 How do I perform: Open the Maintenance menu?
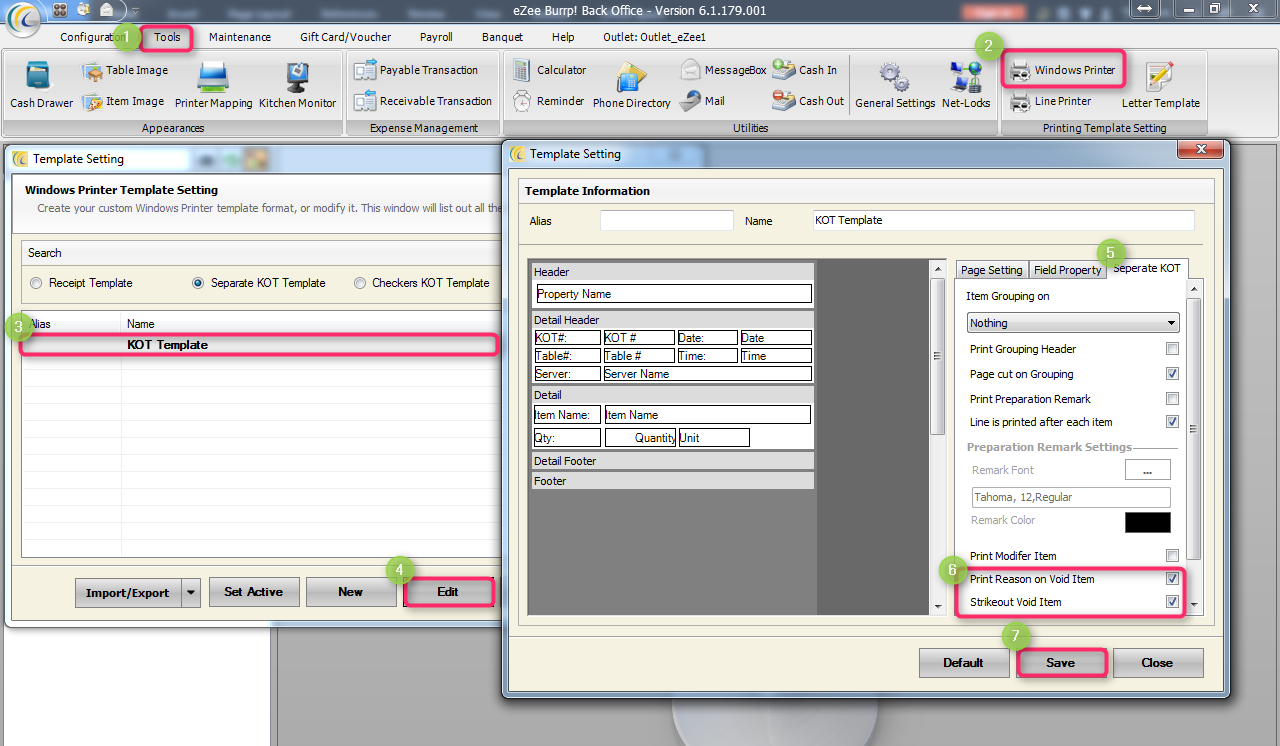(240, 37)
